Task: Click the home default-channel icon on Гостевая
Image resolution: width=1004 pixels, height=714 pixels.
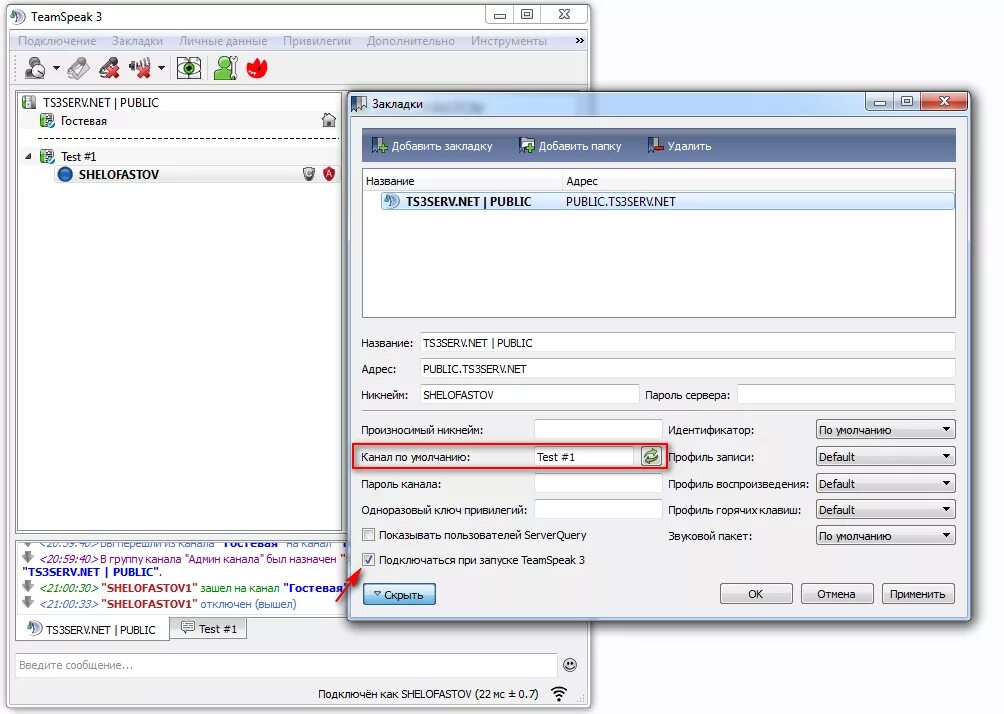Action: [x=328, y=120]
